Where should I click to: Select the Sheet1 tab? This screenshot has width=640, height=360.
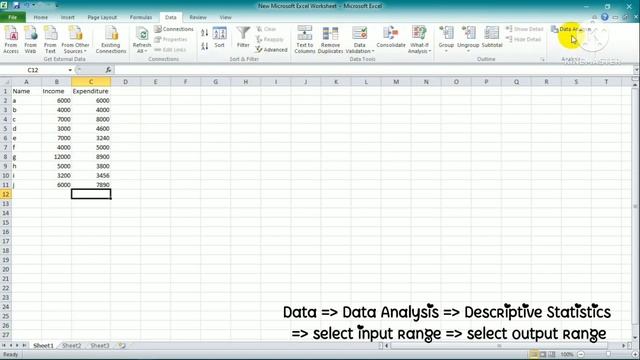[43, 346]
